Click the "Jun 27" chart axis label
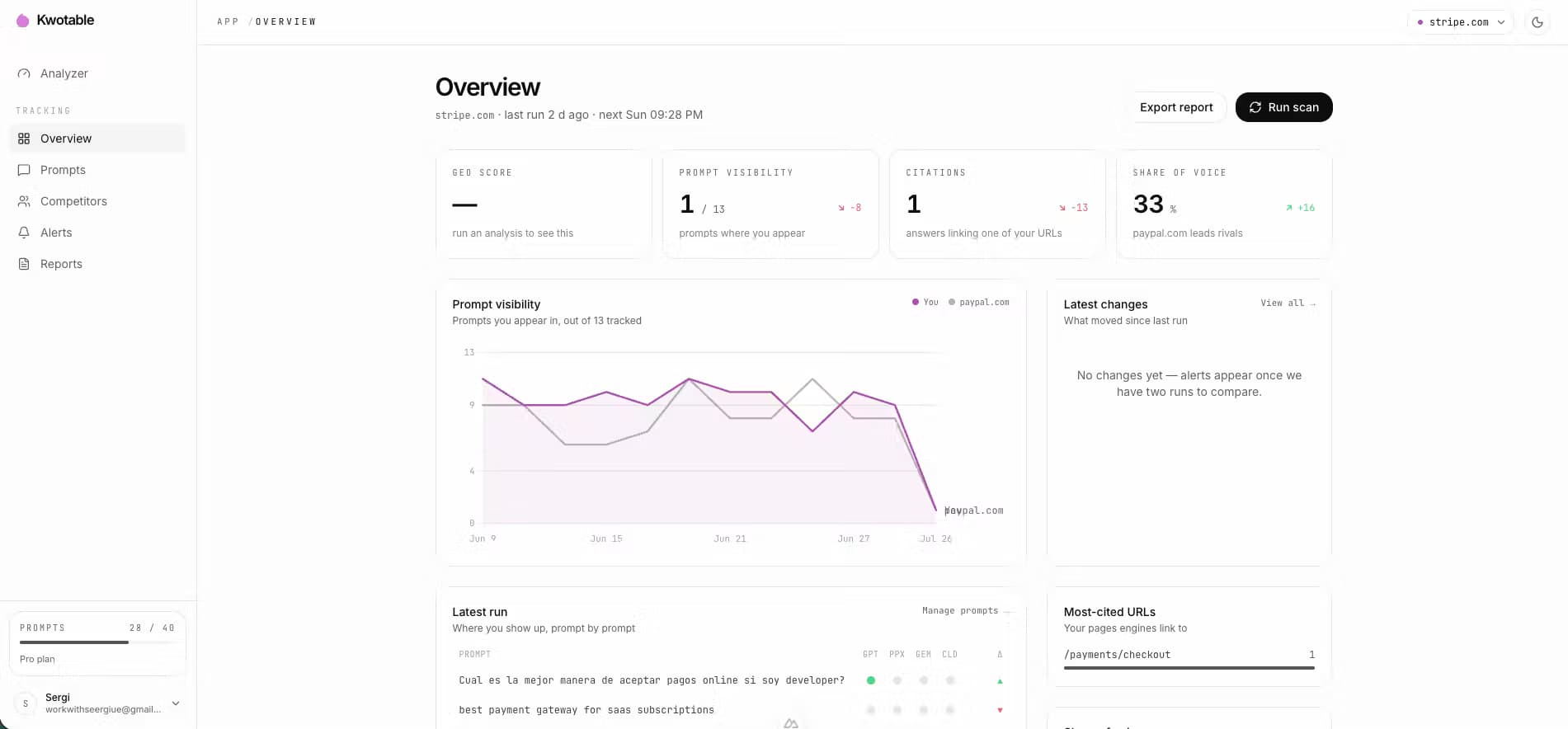The height and width of the screenshot is (729, 1568). (854, 539)
